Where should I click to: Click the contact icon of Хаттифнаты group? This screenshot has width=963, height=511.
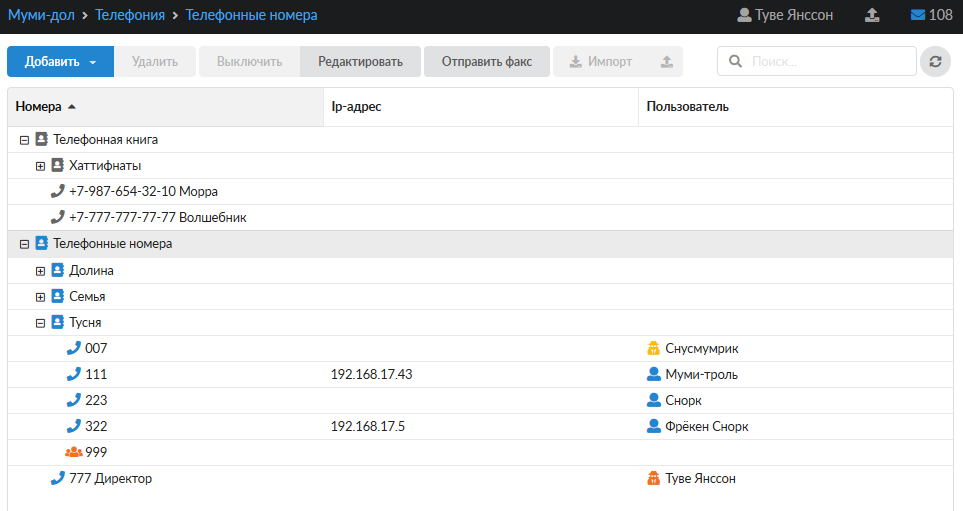[x=57, y=165]
